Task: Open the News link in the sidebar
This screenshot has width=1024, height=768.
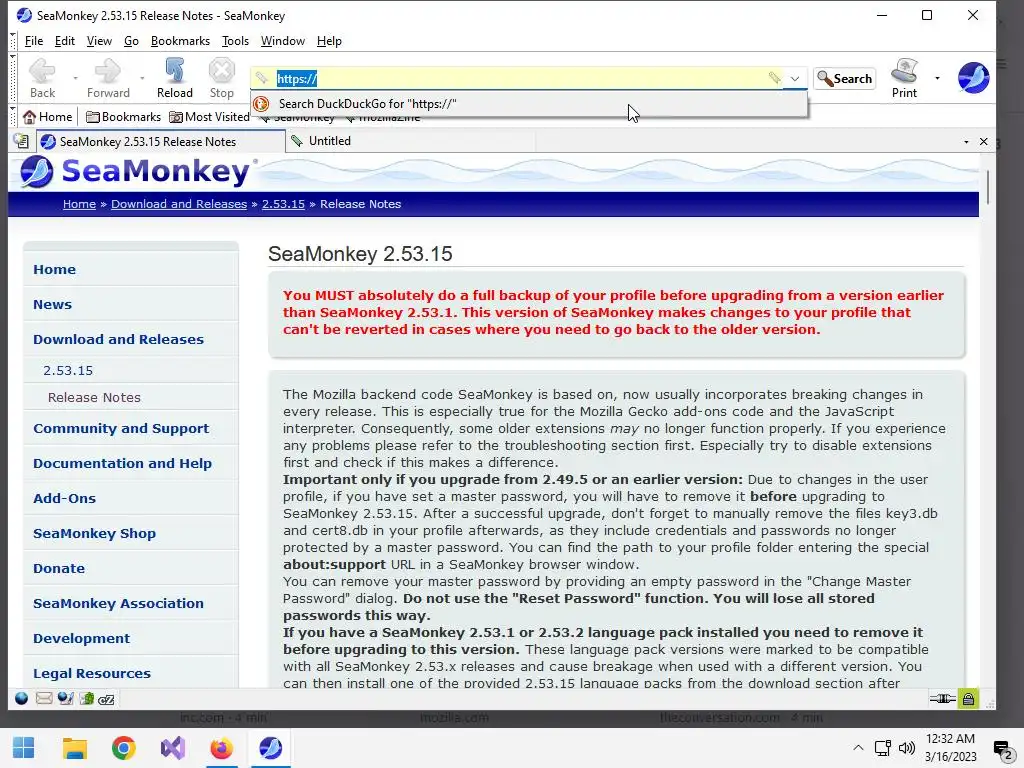Action: click(52, 304)
